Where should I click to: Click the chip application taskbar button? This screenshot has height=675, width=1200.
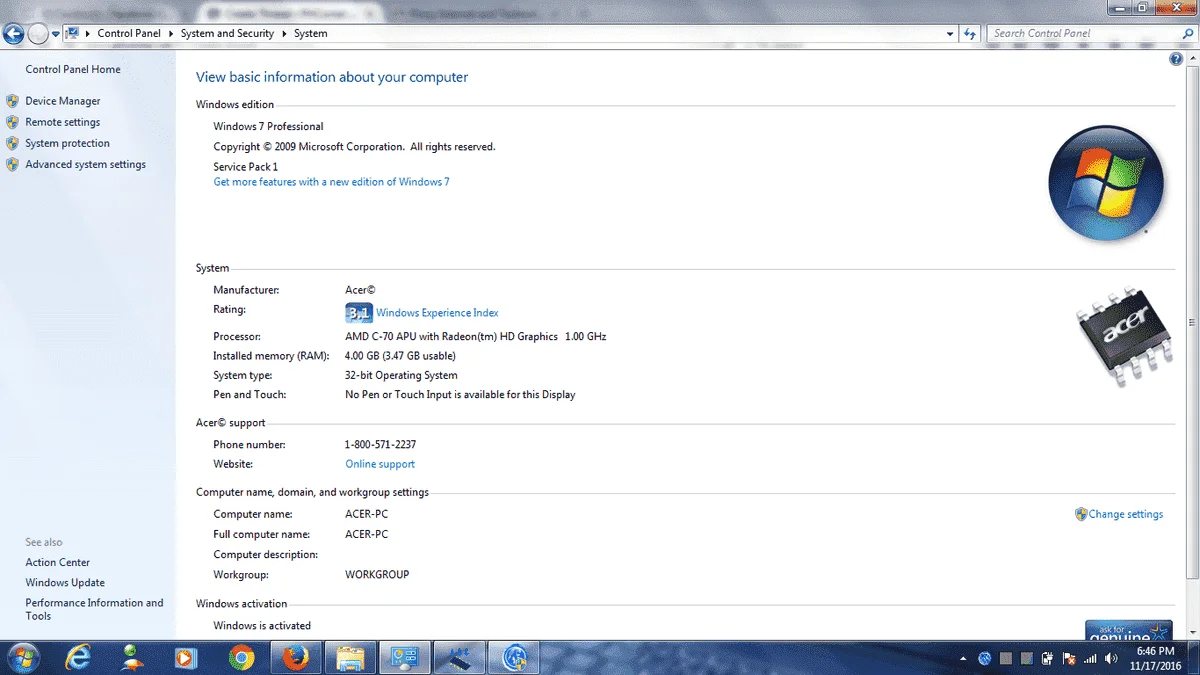pos(459,657)
